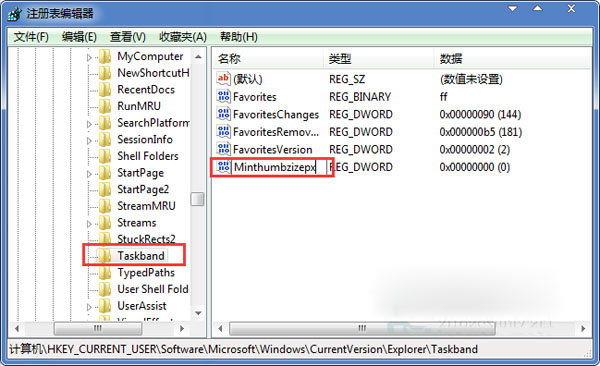Click the registry path in status bar
This screenshot has width=600, height=366.
243,349
